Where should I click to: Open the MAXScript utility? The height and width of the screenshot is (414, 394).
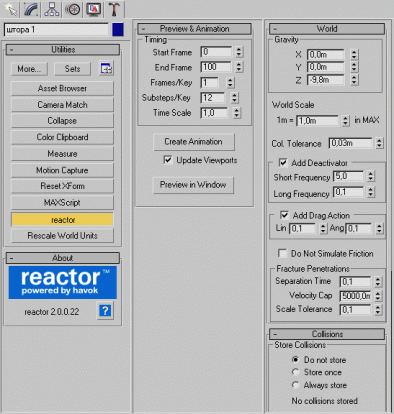[x=62, y=202]
